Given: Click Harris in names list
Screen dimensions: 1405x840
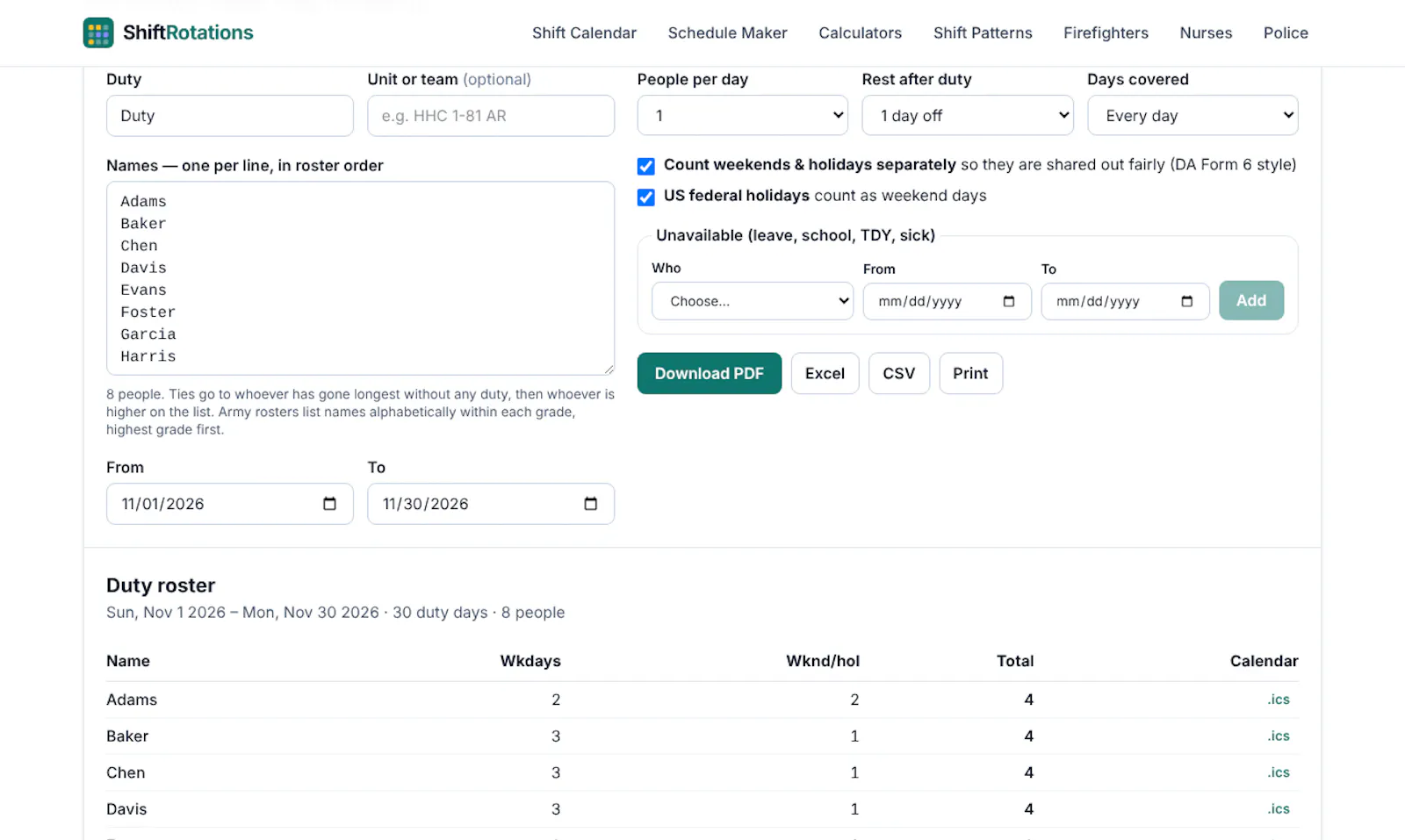Looking at the screenshot, I should tap(148, 356).
